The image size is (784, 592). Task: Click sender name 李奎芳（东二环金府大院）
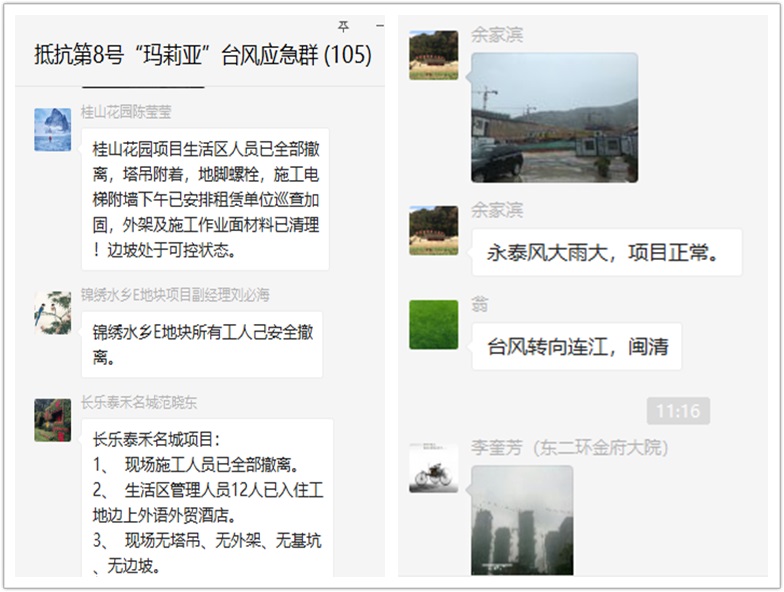pyautogui.click(x=570, y=448)
